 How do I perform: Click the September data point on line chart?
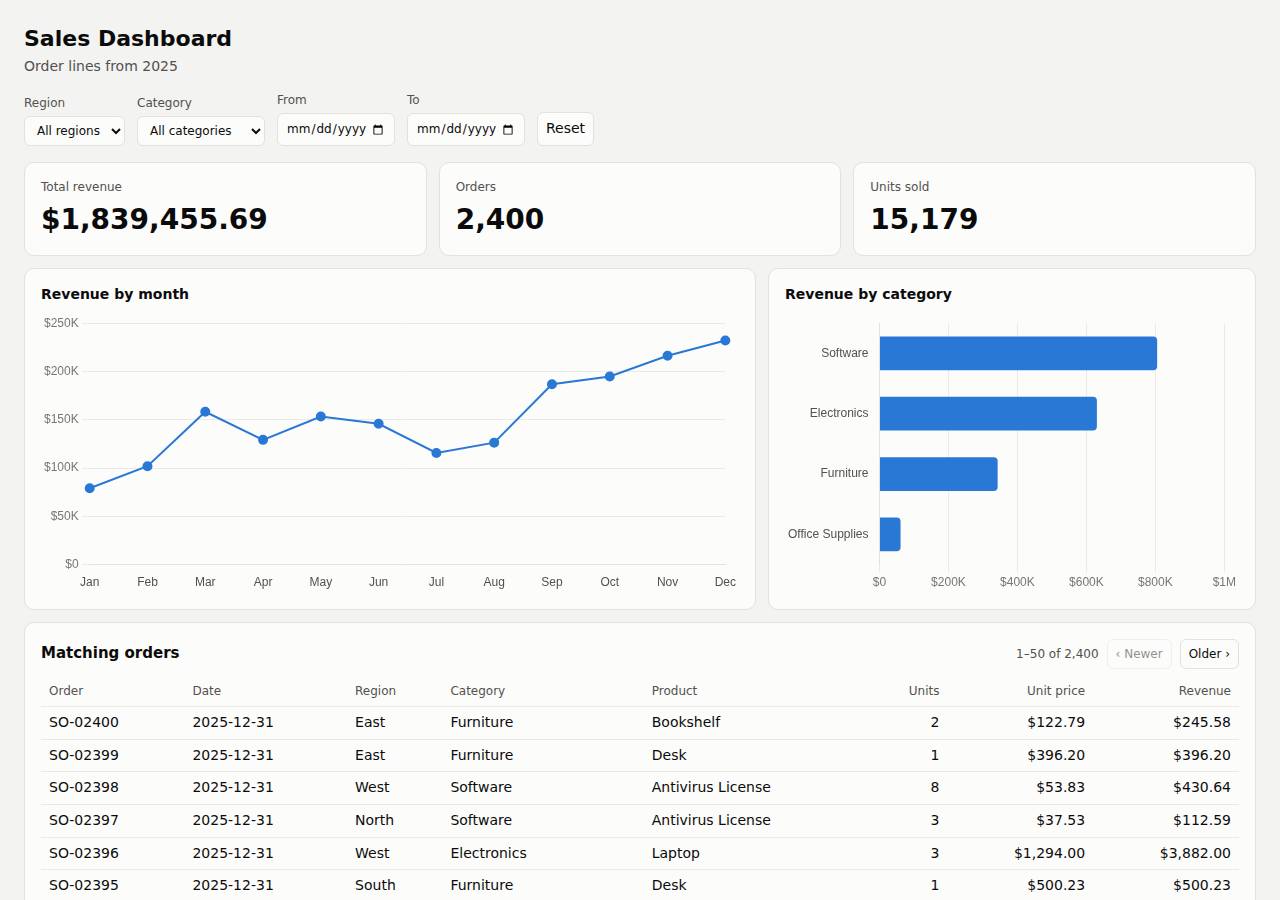coord(552,384)
